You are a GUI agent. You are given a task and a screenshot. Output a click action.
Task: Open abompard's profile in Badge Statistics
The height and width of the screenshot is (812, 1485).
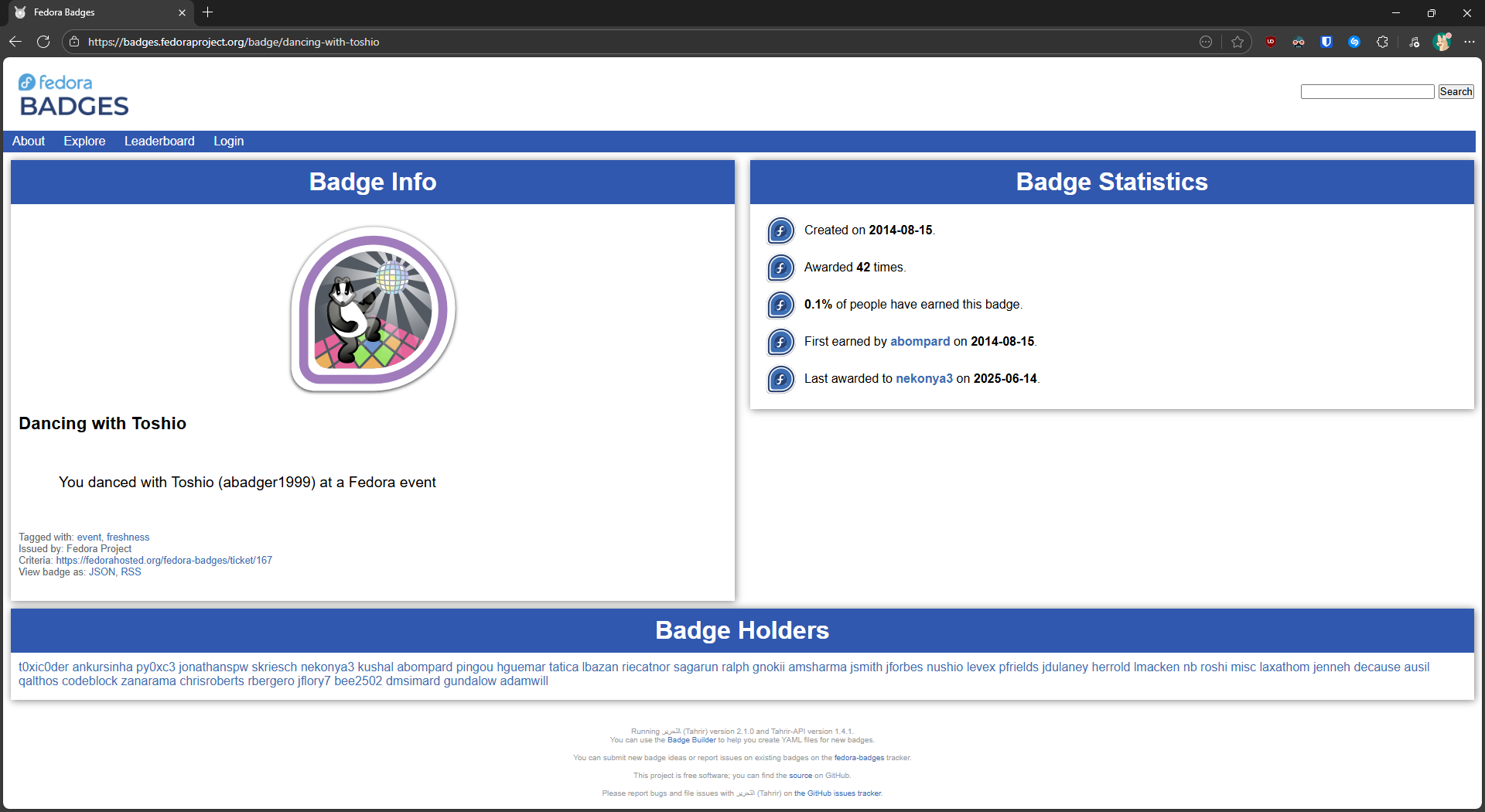[x=920, y=341]
